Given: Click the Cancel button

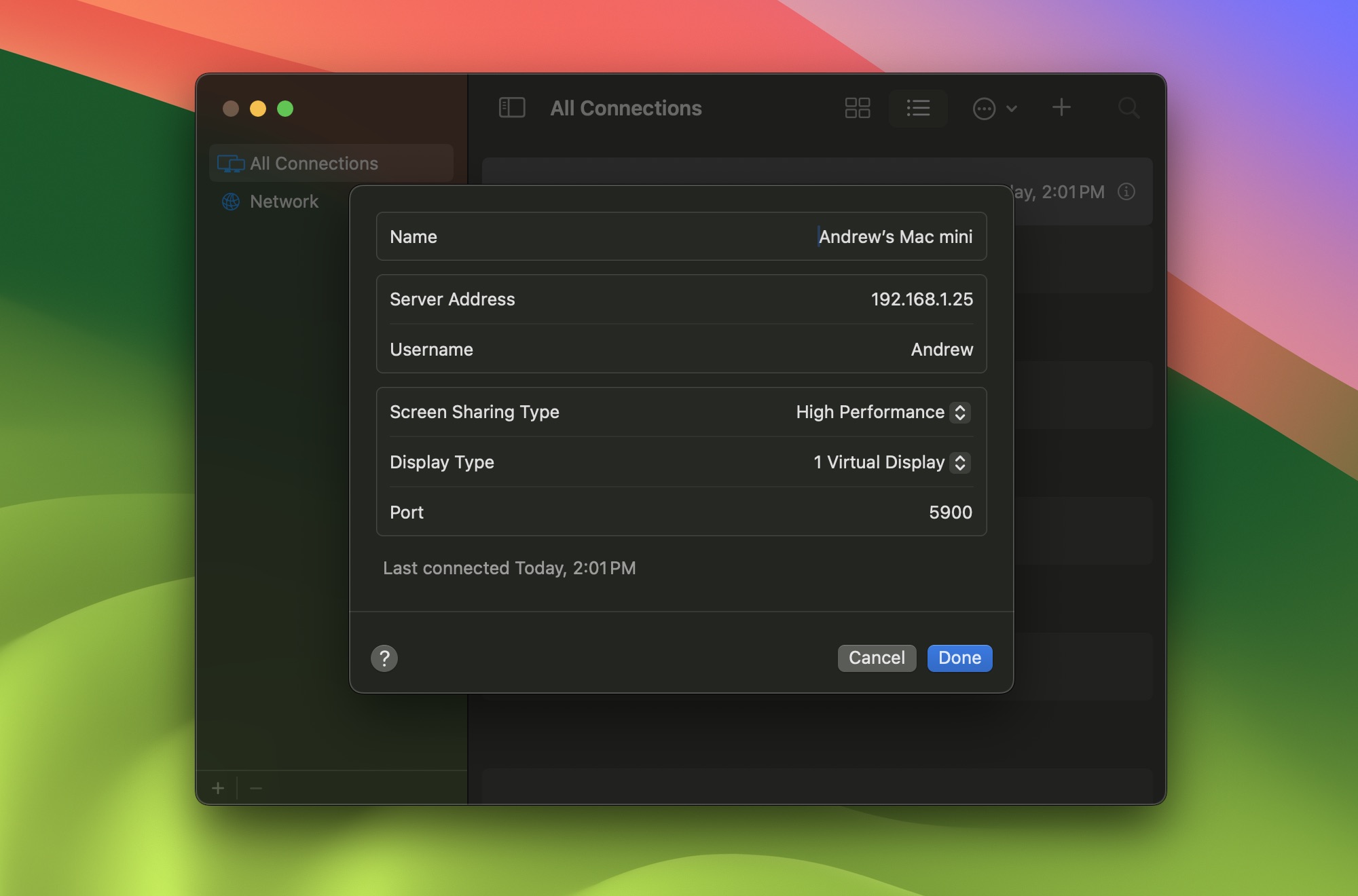Looking at the screenshot, I should coord(876,658).
